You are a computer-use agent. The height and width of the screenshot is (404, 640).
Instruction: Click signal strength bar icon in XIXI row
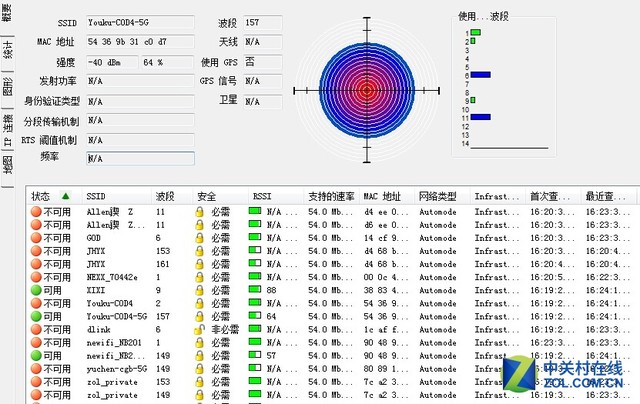(255, 289)
